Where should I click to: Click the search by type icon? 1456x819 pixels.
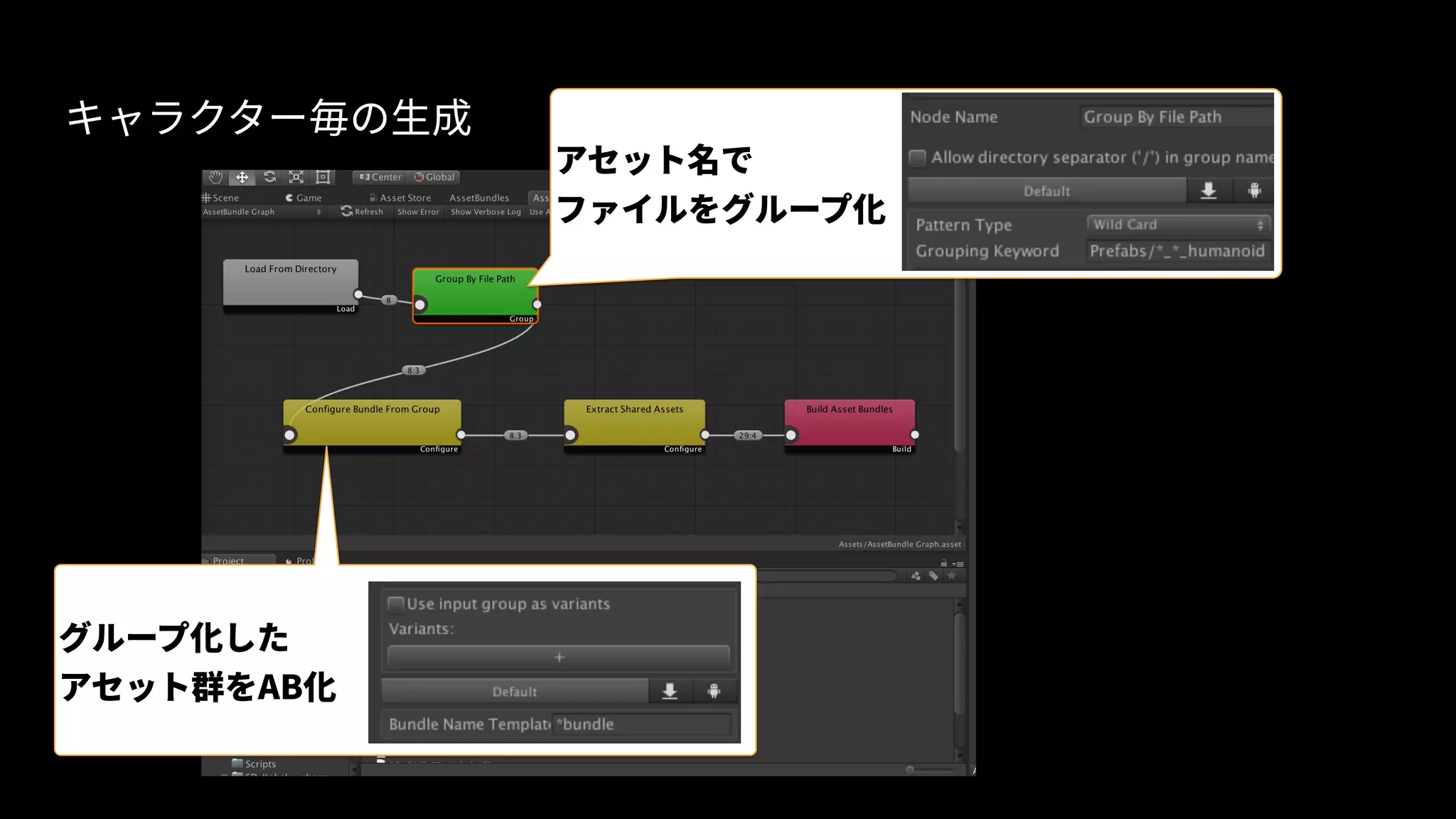916,576
